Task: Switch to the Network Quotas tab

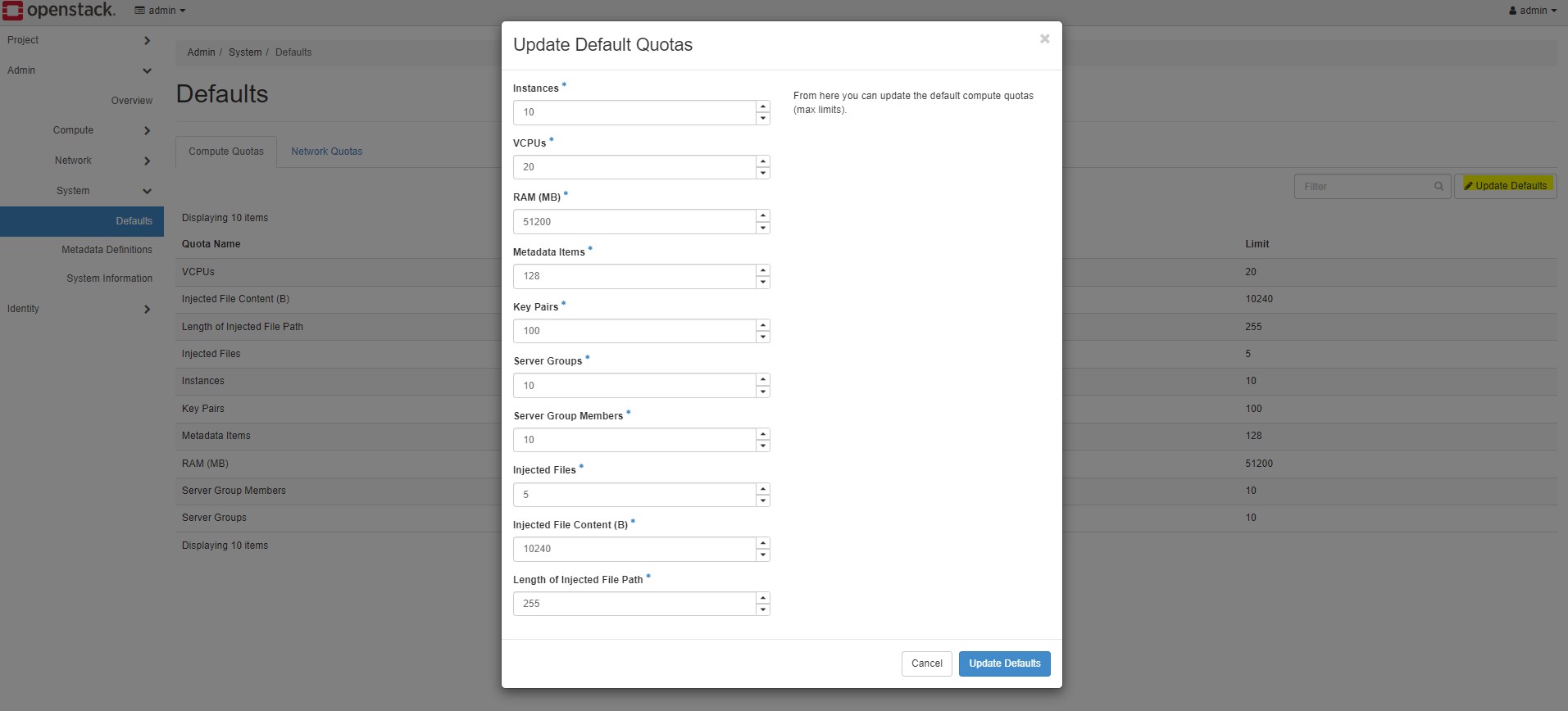Action: [x=326, y=152]
